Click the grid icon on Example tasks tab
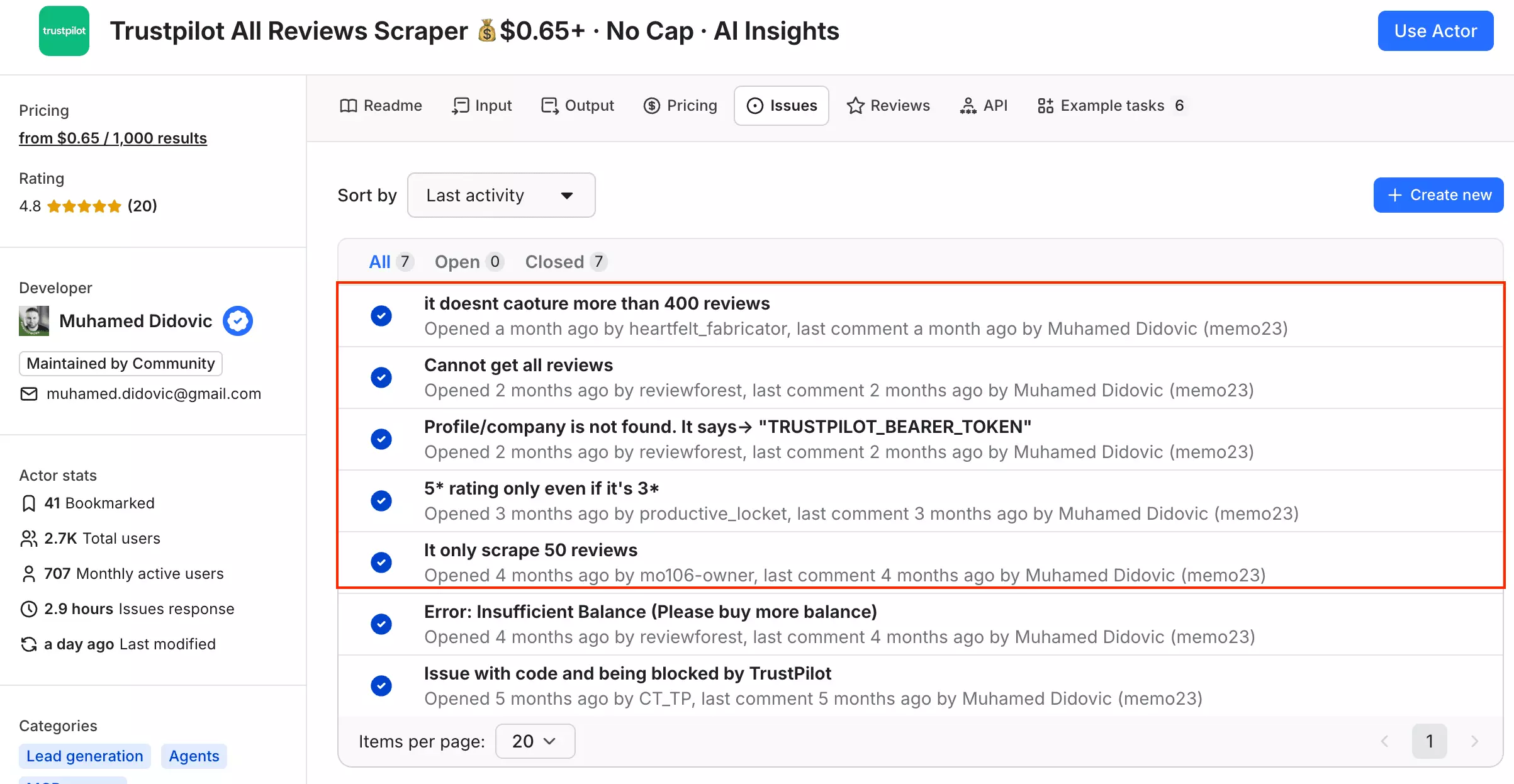The image size is (1514, 784). pyautogui.click(x=1045, y=106)
